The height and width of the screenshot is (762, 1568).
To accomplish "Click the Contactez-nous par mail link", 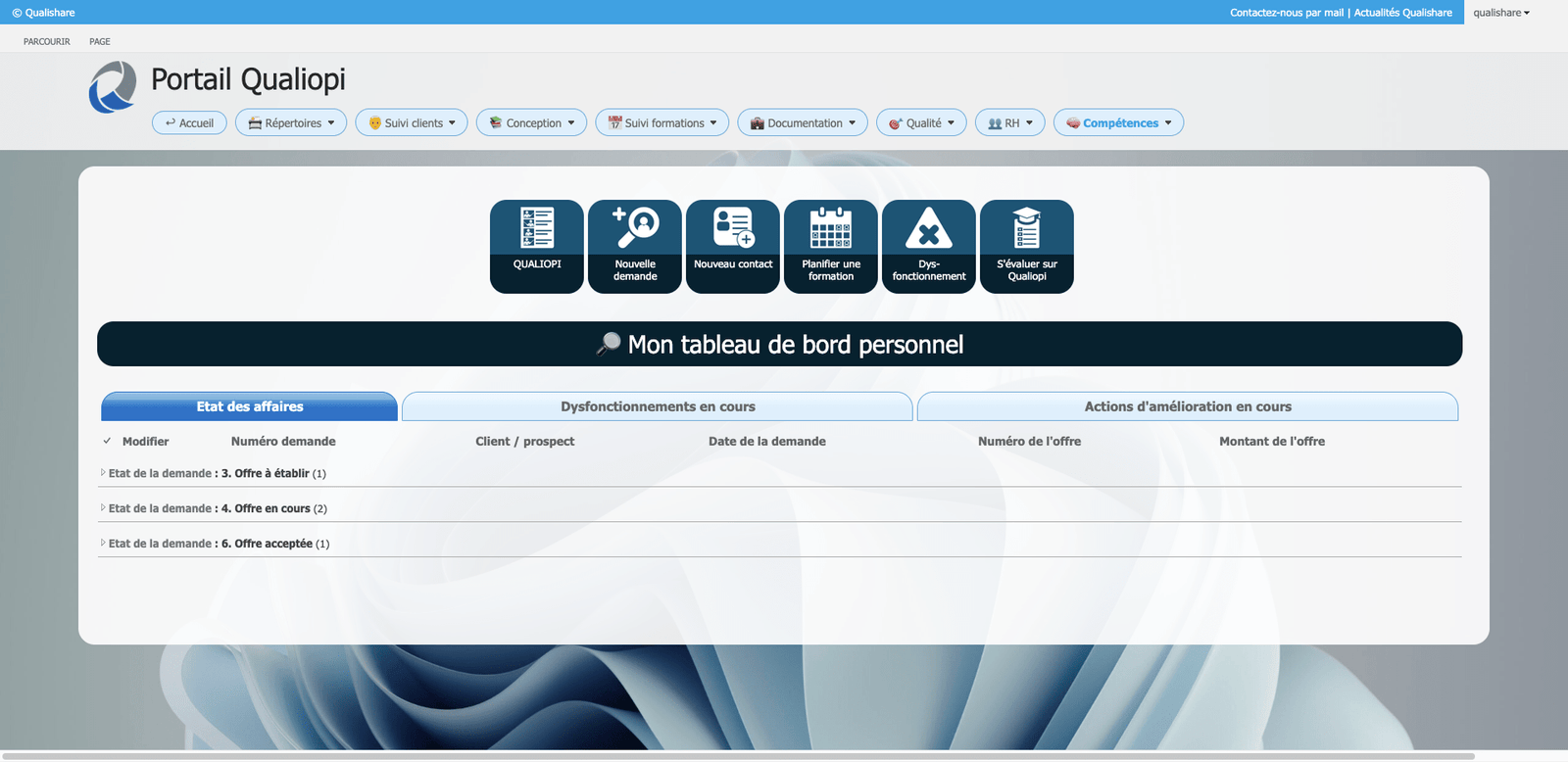I will (1286, 13).
